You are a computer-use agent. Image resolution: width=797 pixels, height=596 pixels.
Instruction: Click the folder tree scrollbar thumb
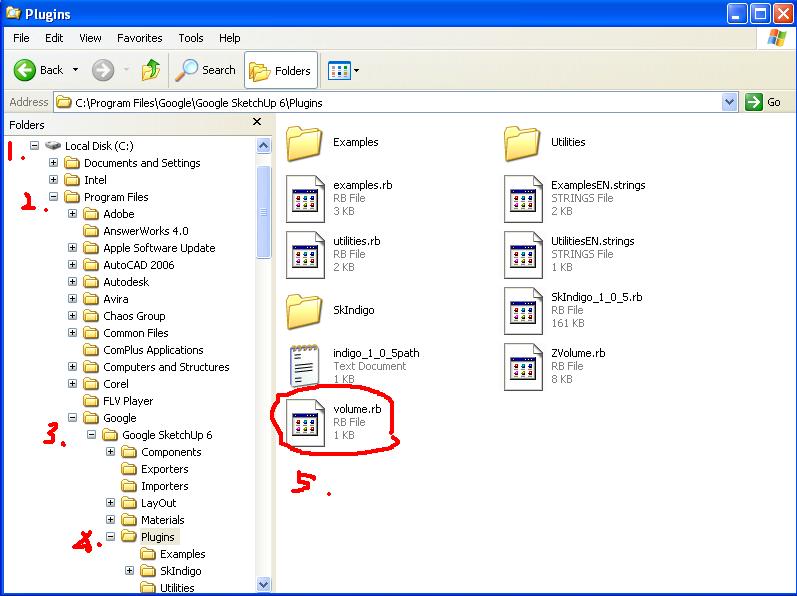point(263,212)
